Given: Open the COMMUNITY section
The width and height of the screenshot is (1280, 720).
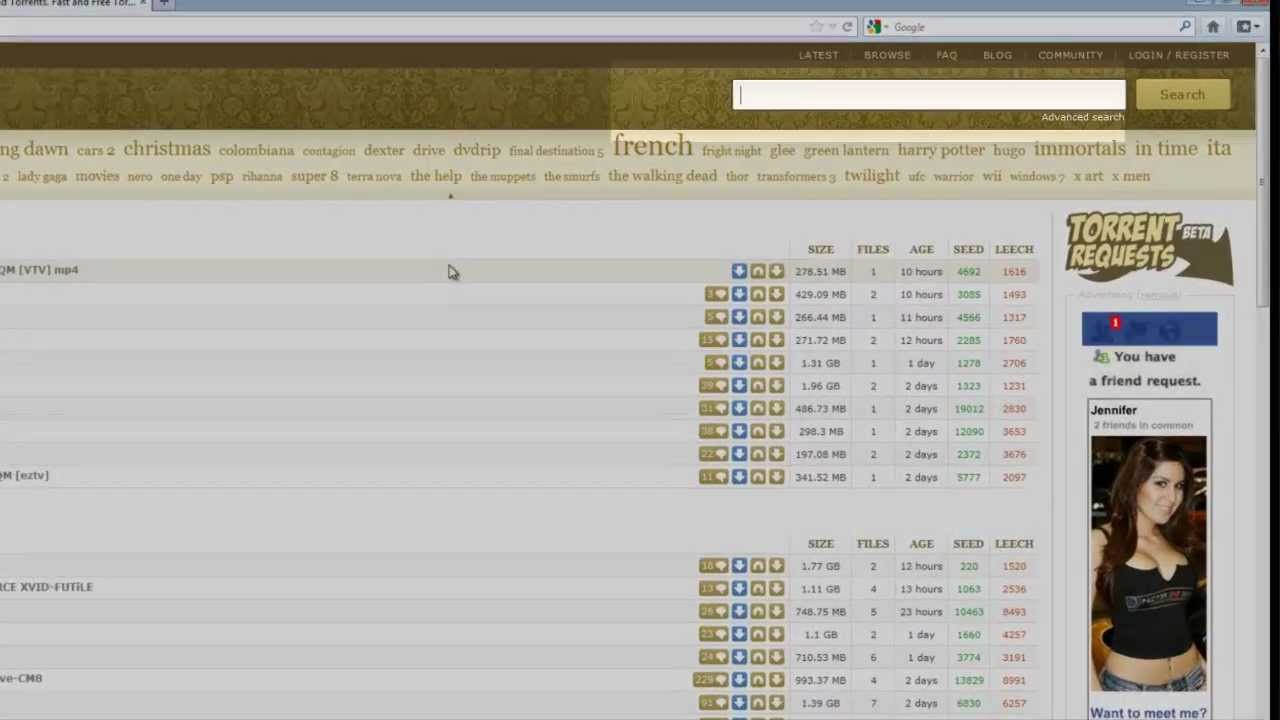Looking at the screenshot, I should pyautogui.click(x=1070, y=55).
